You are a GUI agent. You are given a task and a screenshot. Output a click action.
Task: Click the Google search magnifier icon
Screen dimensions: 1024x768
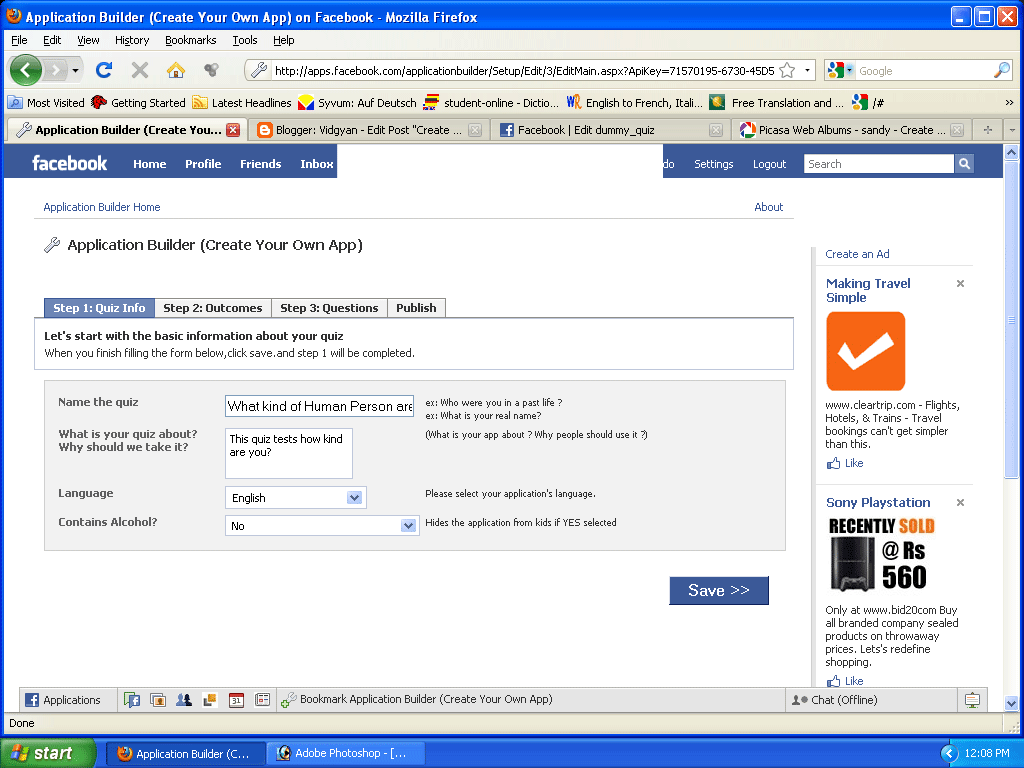[x=1001, y=71]
